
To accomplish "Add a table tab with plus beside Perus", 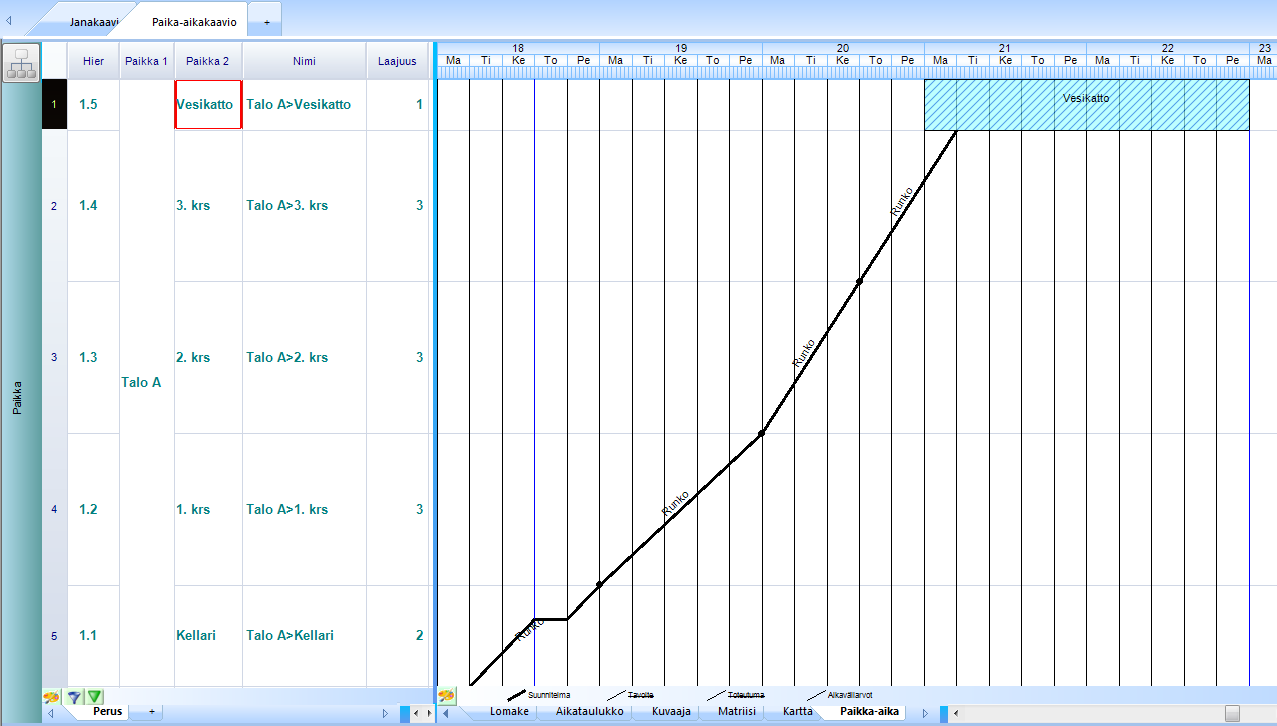I will click(151, 712).
